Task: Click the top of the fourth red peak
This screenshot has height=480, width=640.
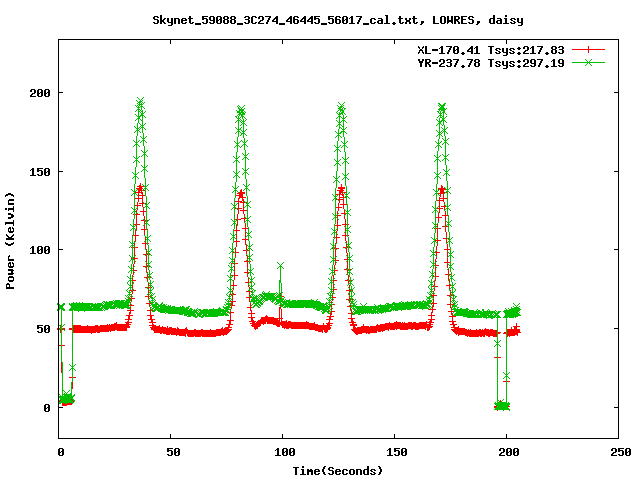Action: click(442, 190)
